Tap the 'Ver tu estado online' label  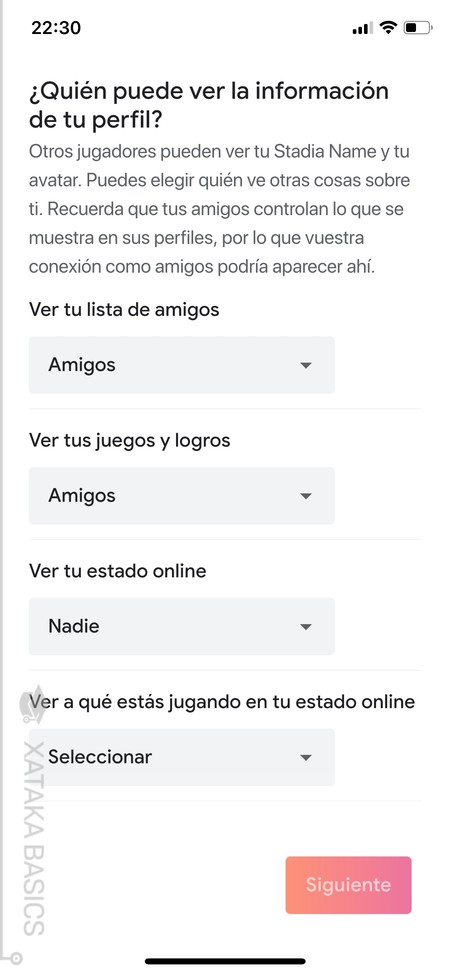pyautogui.click(x=117, y=571)
